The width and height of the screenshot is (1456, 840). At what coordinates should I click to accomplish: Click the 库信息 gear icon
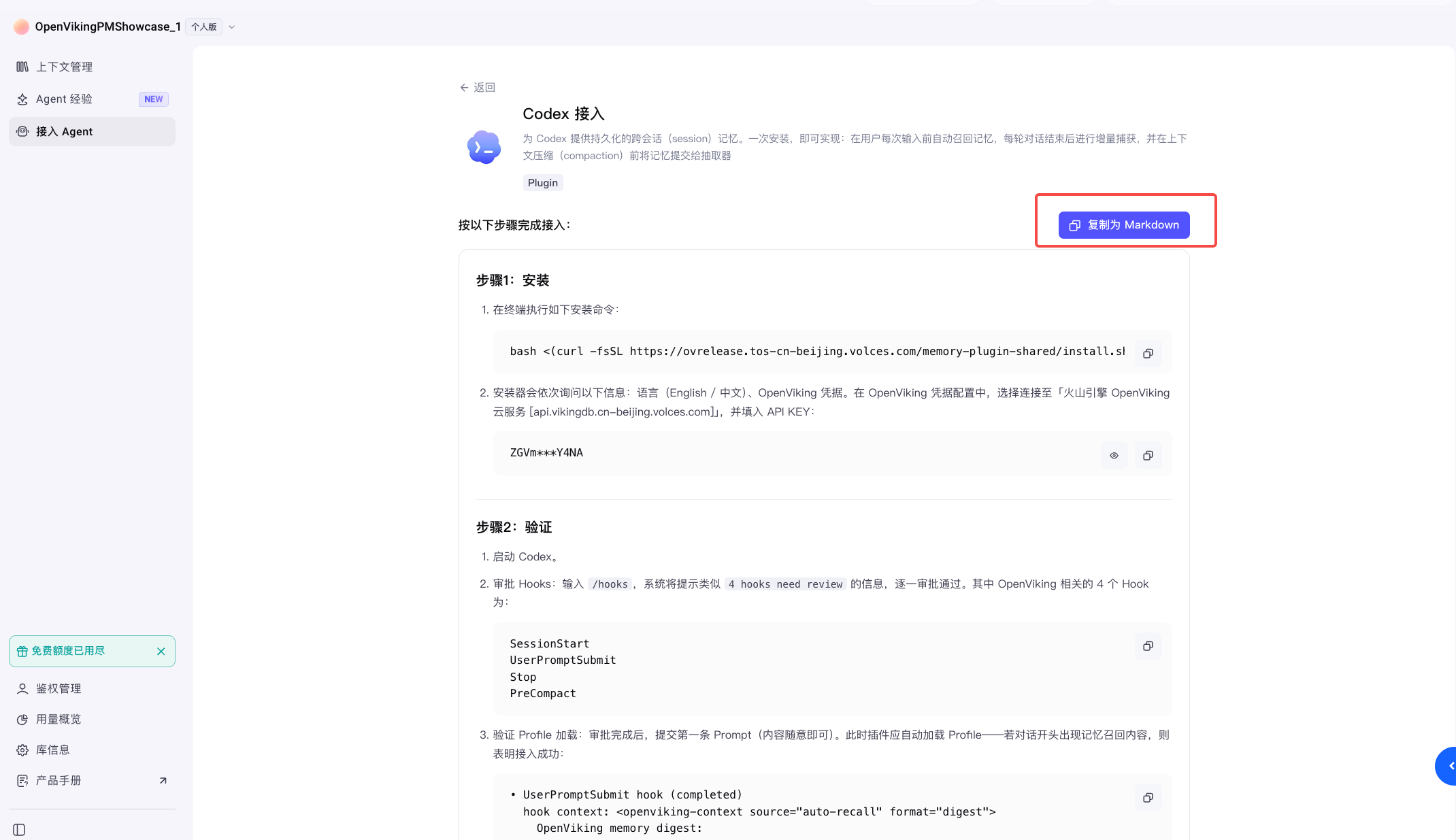pos(22,750)
